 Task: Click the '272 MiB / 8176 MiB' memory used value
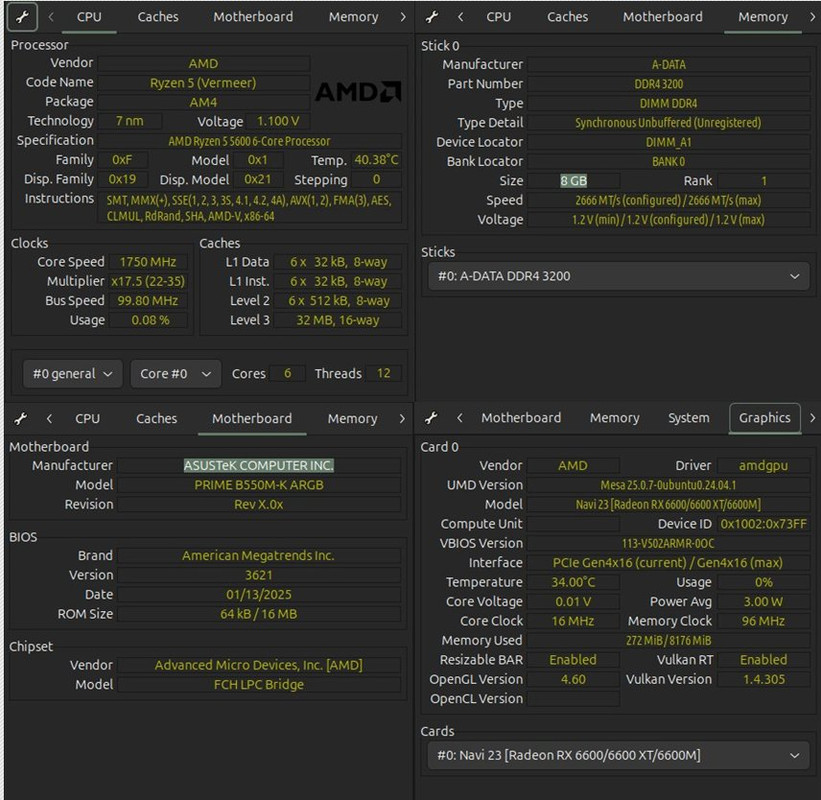coord(669,641)
